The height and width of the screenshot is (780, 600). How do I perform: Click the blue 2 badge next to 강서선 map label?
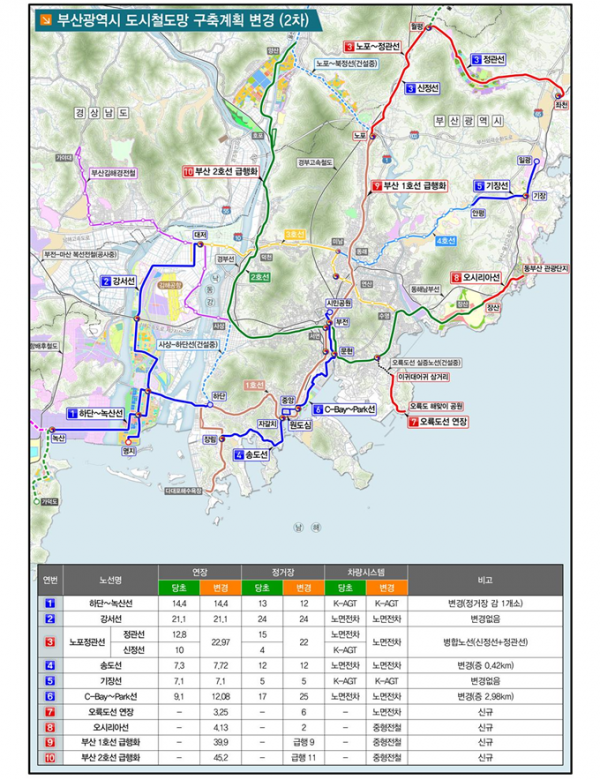coord(106,282)
